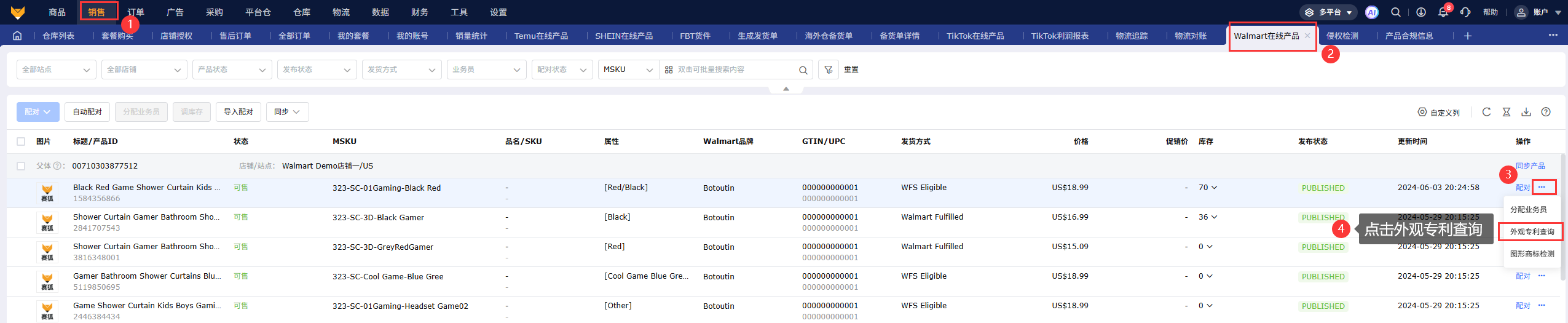Switch to the 侵权检测 tab

pos(1342,36)
